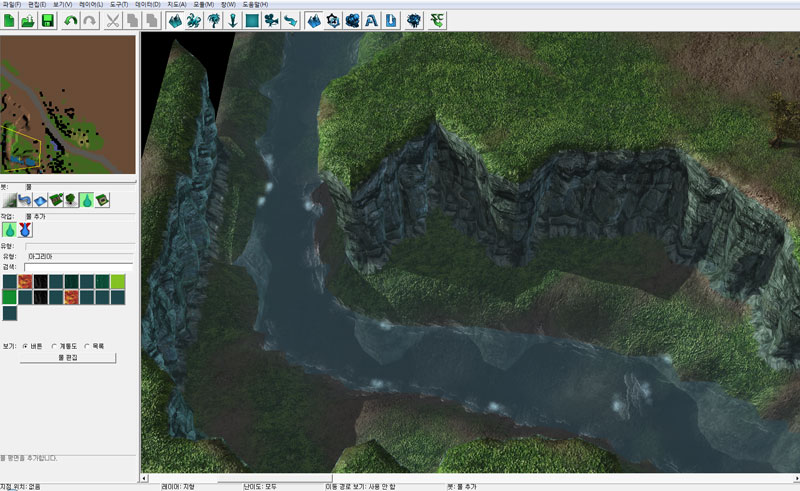Open the 도움말(H) menu
Screen dimensions: 800x491
[x=255, y=4]
